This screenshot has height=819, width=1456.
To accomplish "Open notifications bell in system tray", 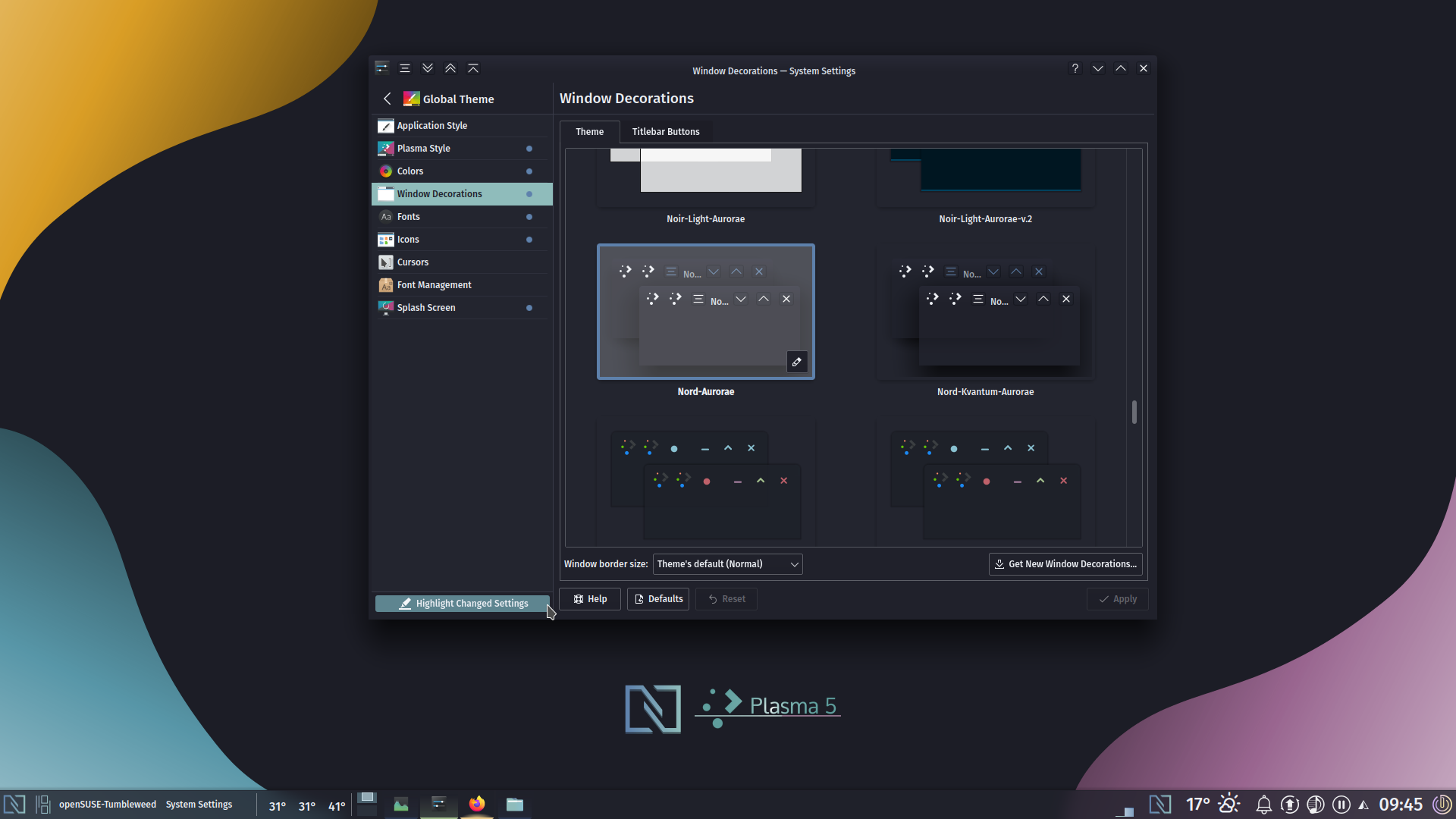I will 1264,805.
